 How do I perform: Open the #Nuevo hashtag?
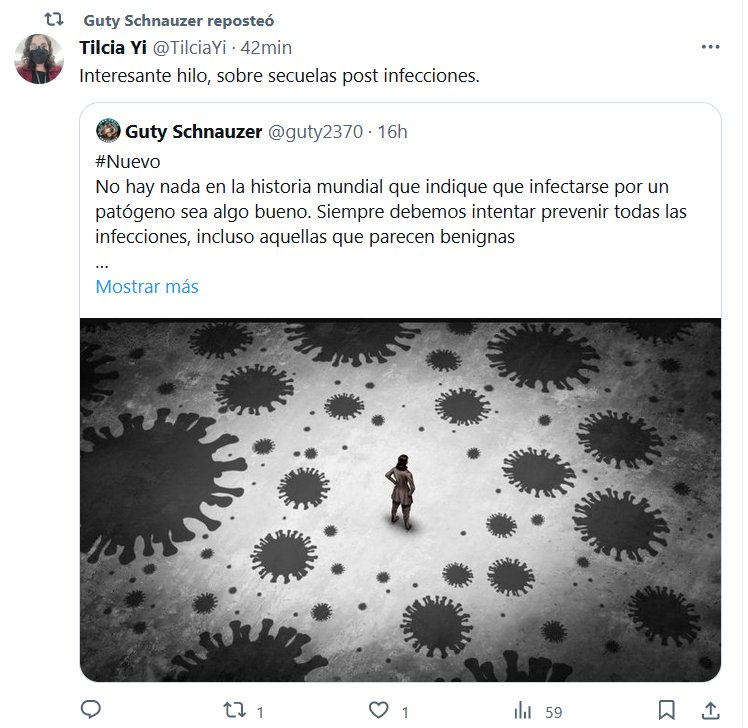point(128,162)
